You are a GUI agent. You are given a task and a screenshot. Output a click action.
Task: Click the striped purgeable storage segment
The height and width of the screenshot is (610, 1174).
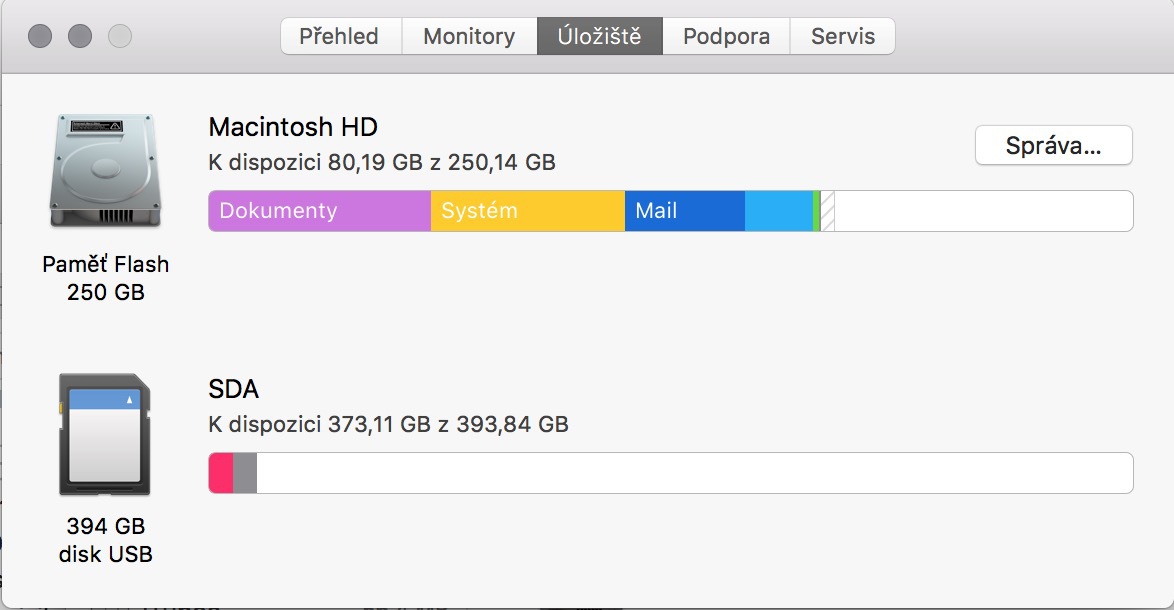pos(828,211)
